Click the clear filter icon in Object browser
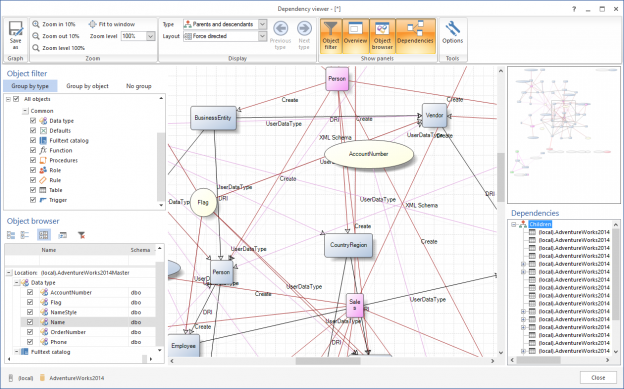624x389 pixels. coord(81,235)
